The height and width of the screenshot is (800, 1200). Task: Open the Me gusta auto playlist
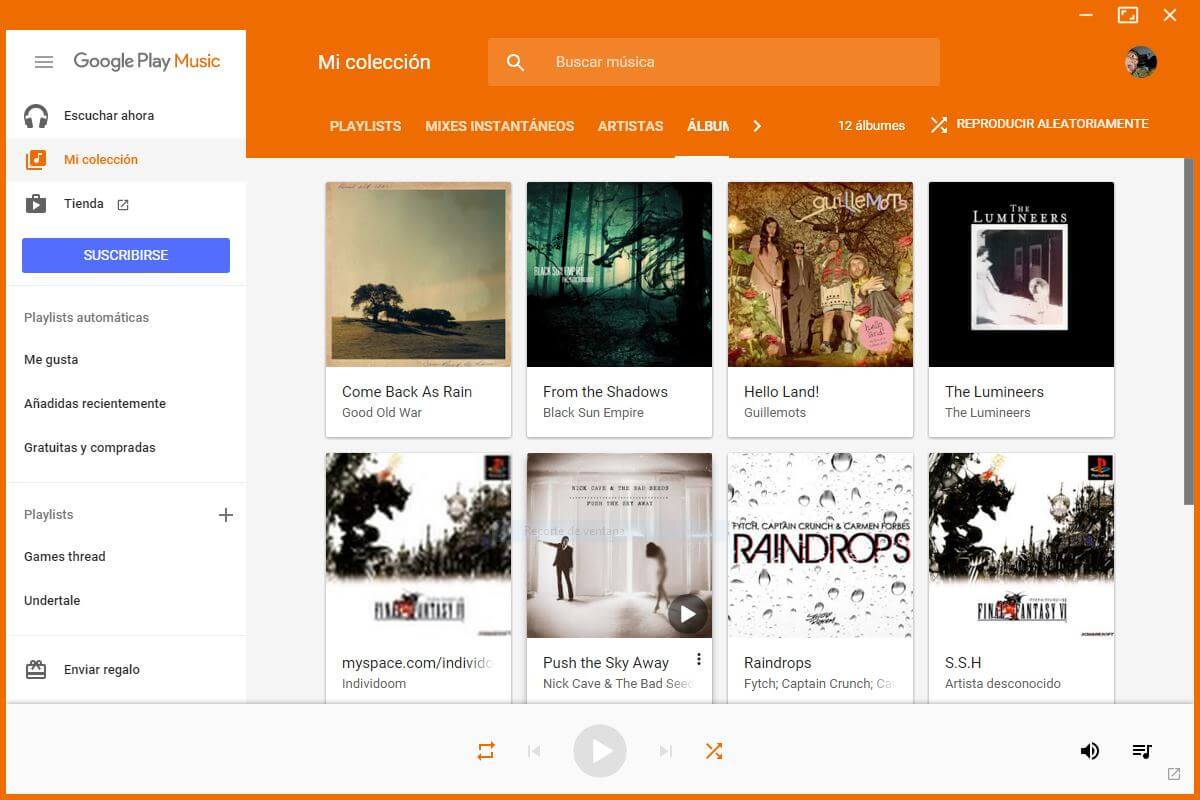(51, 360)
